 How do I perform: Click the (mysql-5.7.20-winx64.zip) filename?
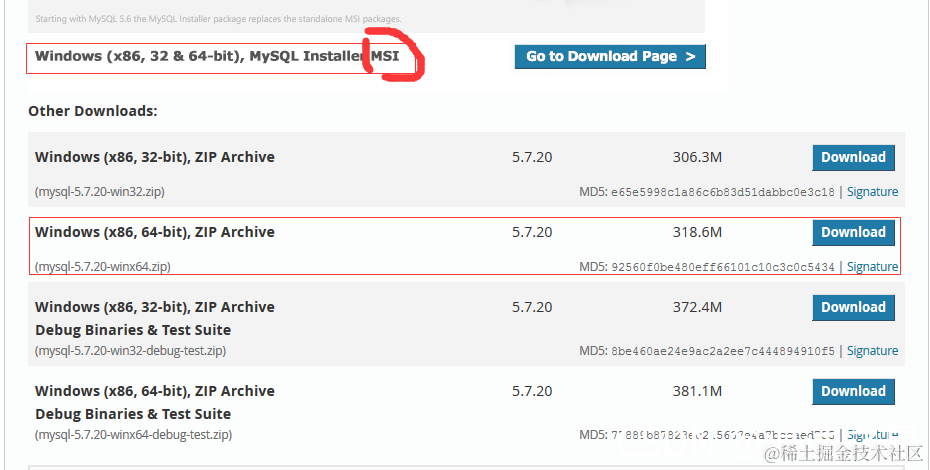pos(103,266)
